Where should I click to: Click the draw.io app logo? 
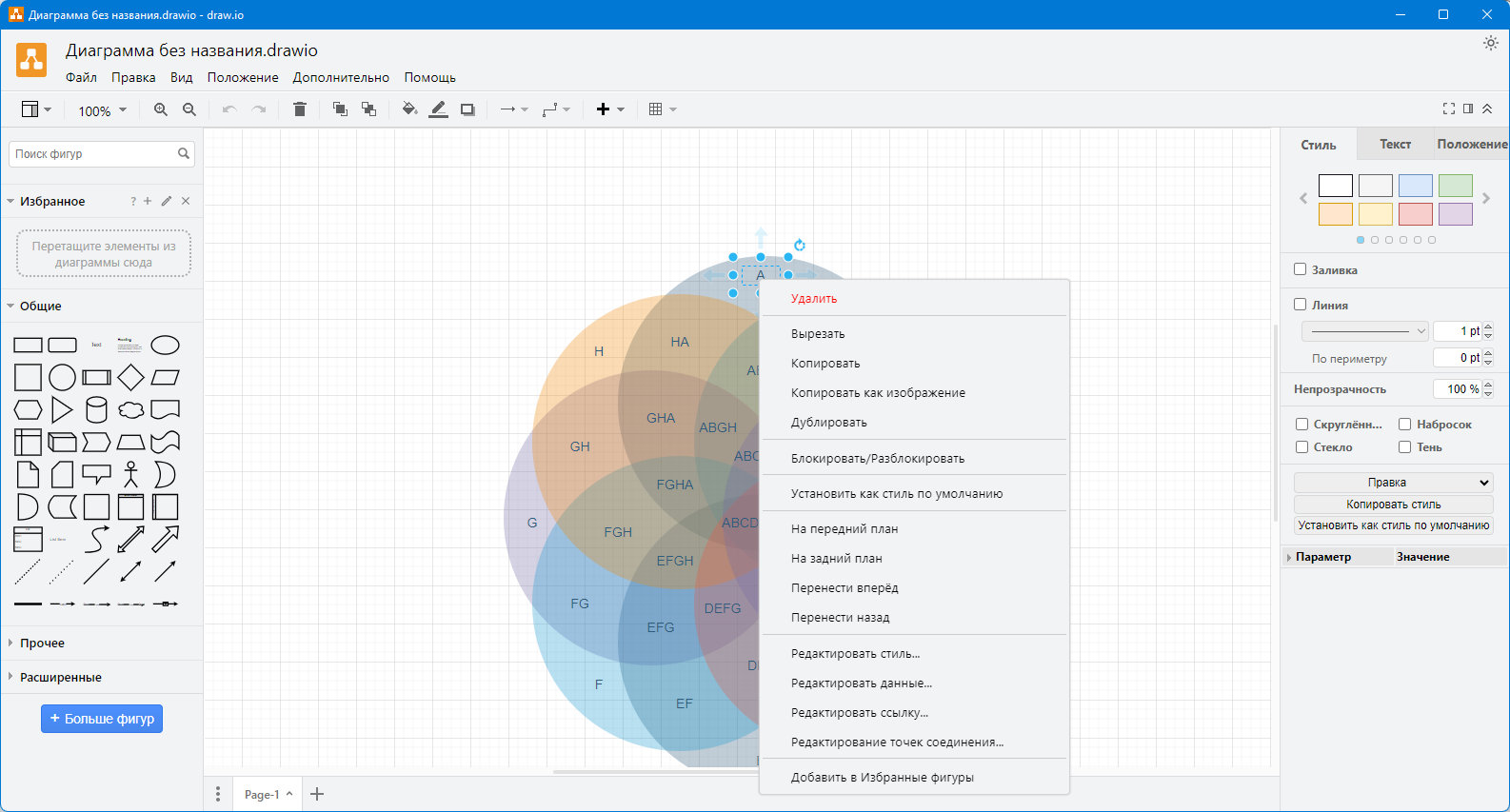[x=31, y=60]
